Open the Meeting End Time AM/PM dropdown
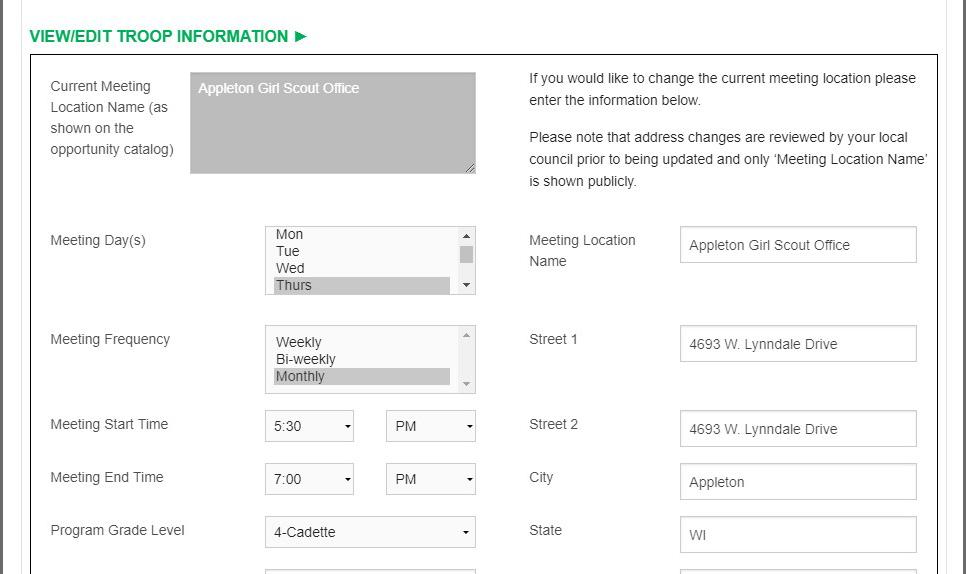This screenshot has height=574, width=966. [x=430, y=479]
